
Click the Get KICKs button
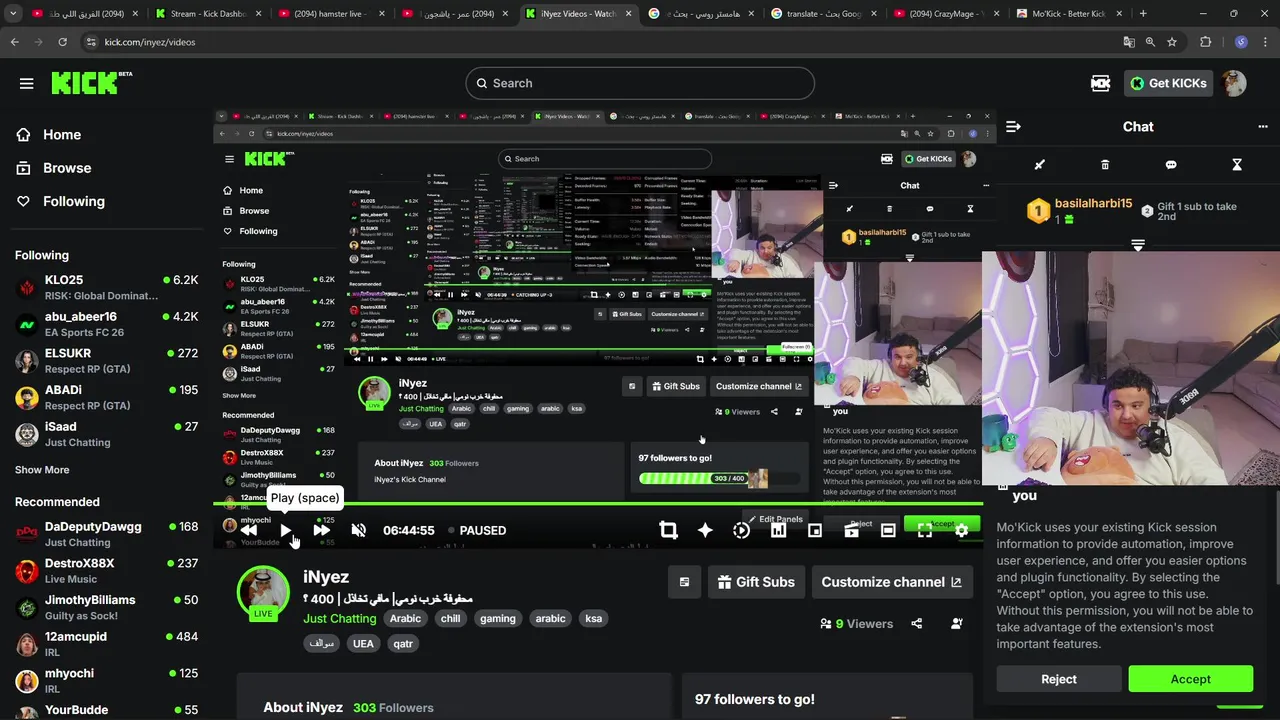(x=1168, y=83)
